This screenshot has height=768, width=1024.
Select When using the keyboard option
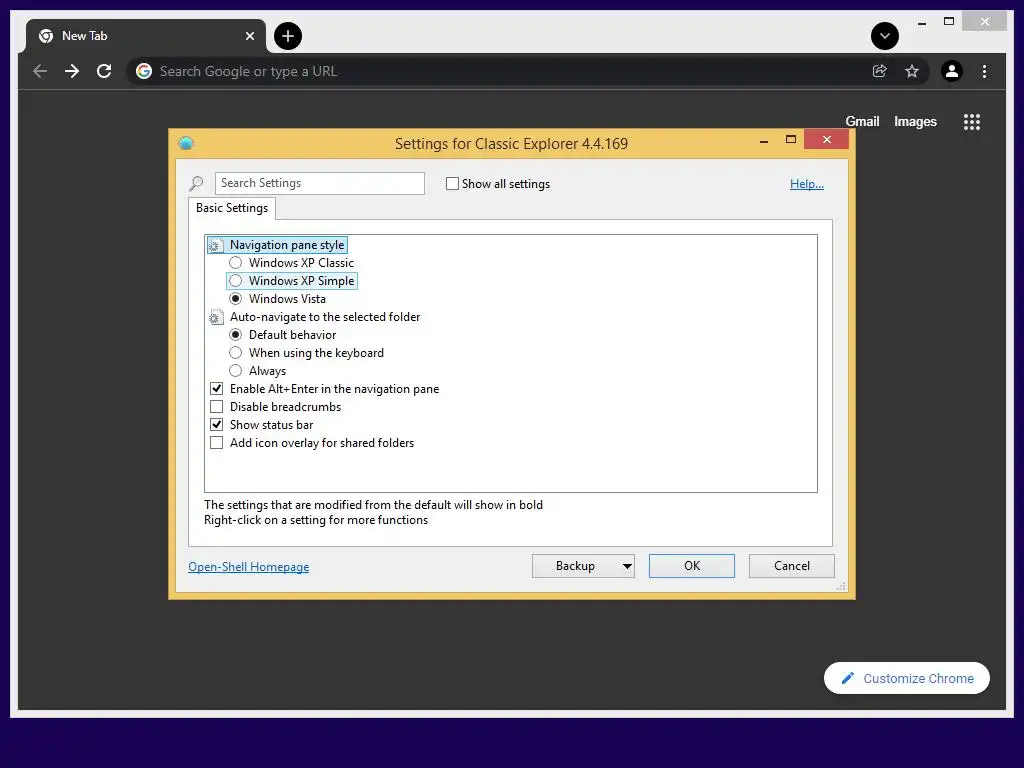click(236, 353)
